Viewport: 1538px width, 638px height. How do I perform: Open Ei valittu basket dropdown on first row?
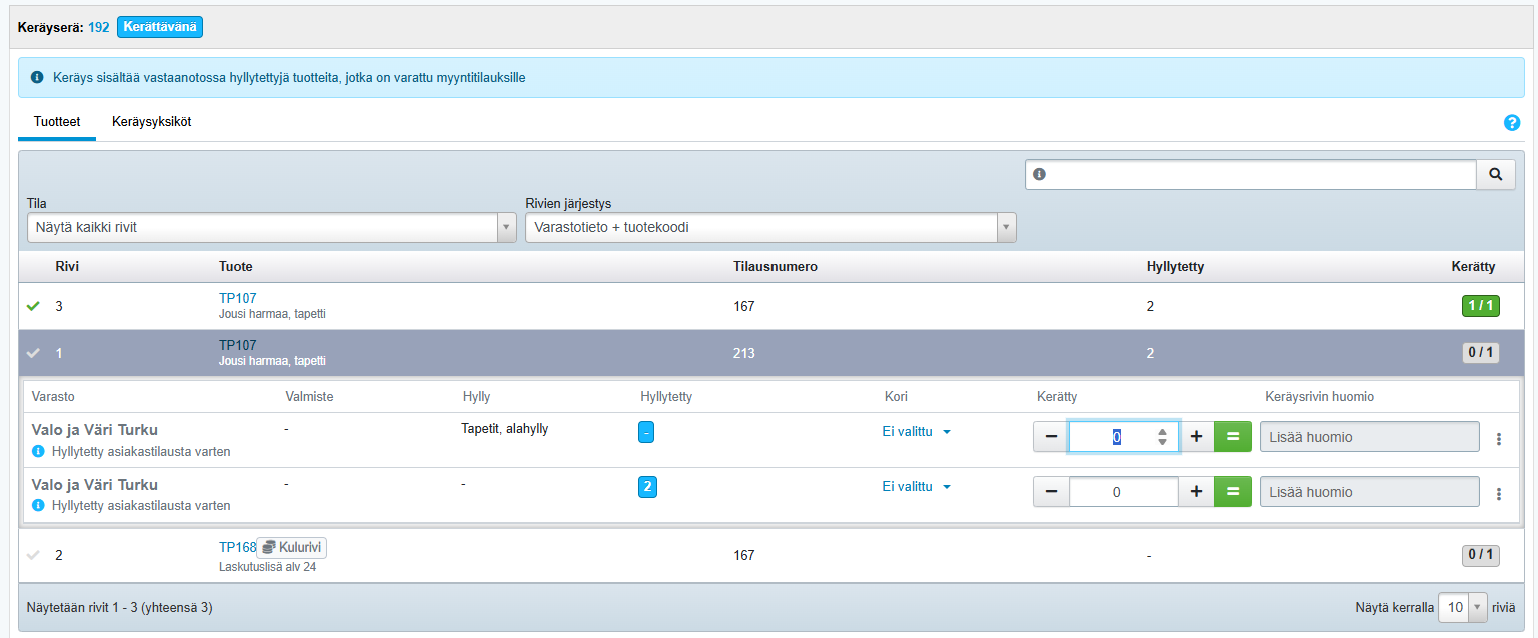[x=916, y=432]
